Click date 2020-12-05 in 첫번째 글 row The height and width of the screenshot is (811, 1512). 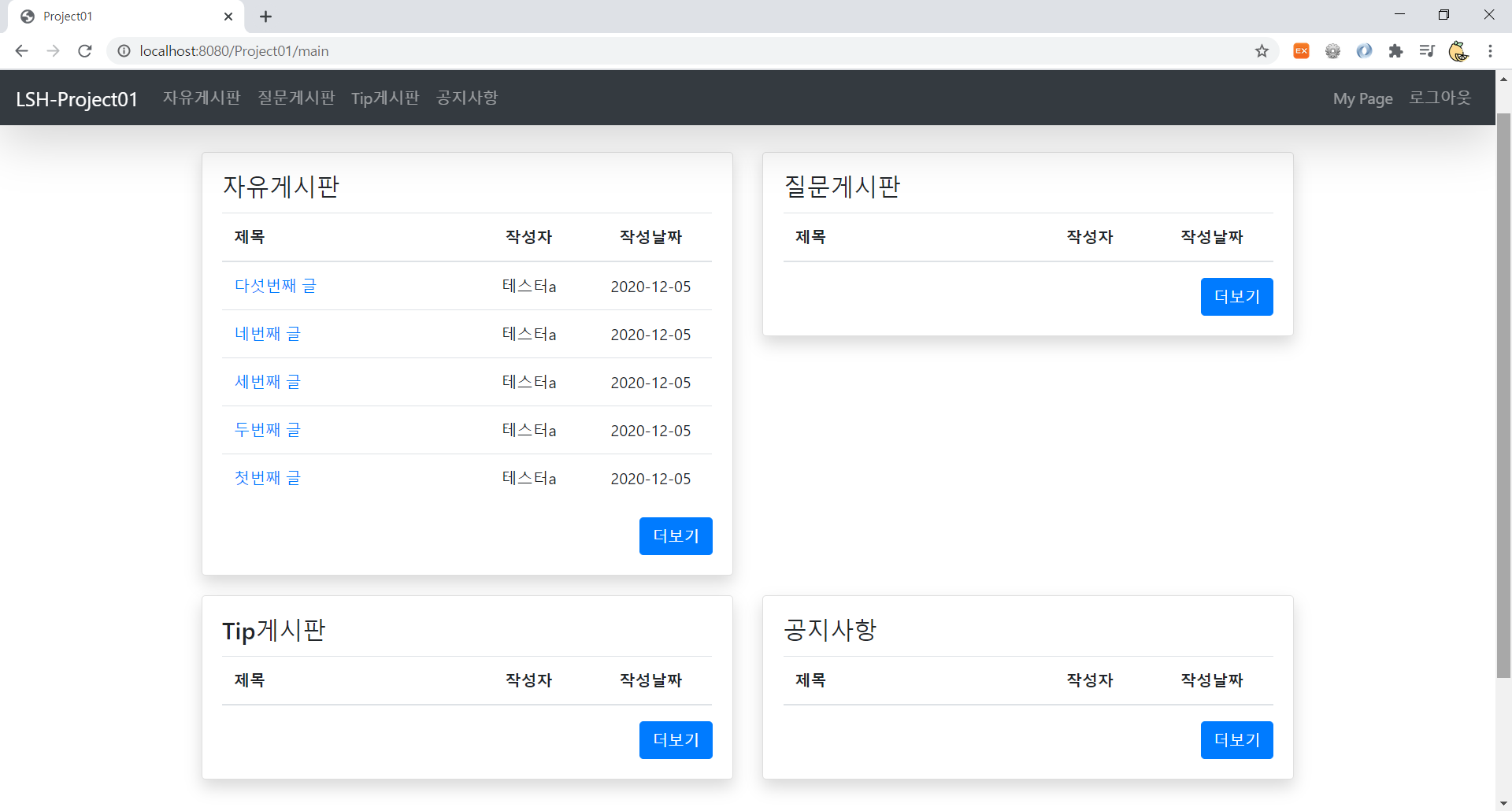pyautogui.click(x=650, y=479)
